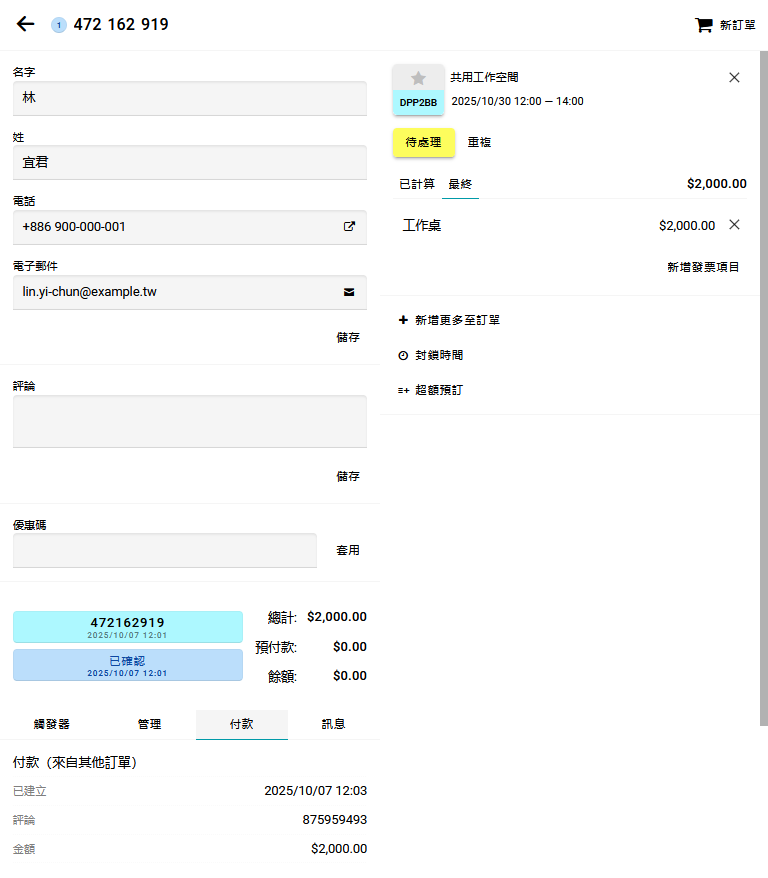Switch to the 觸發器 tab

51,724
